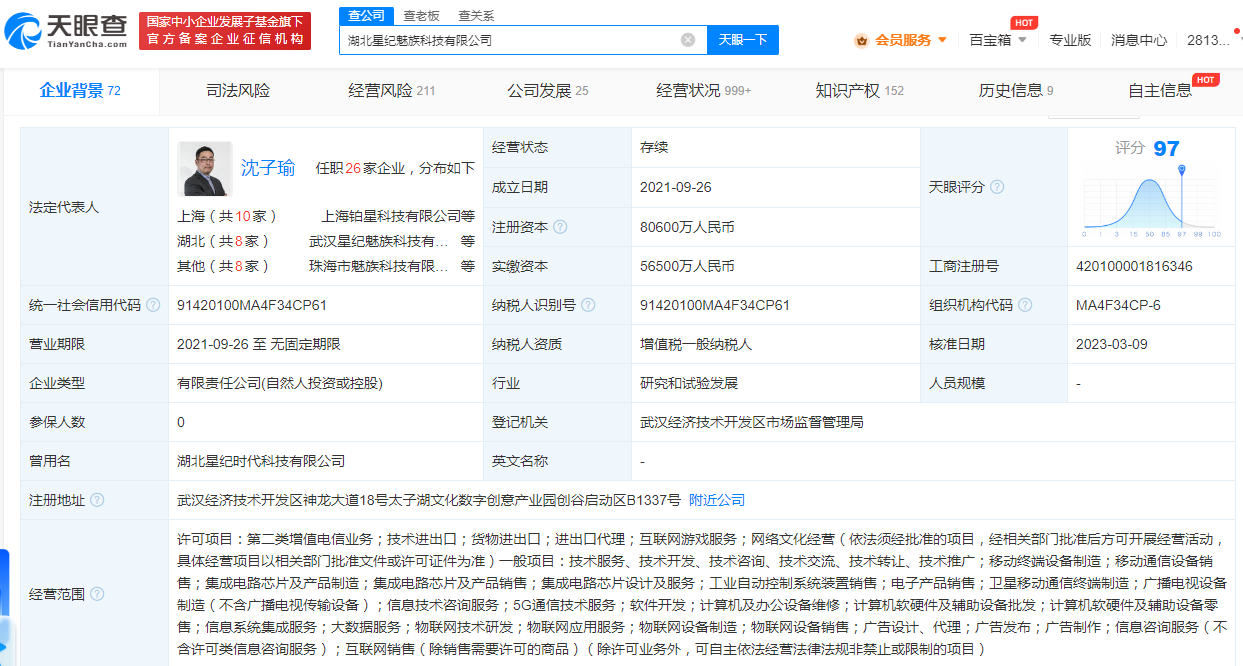Click the score value 97
Screen dimensions: 1243x666
[1166, 149]
